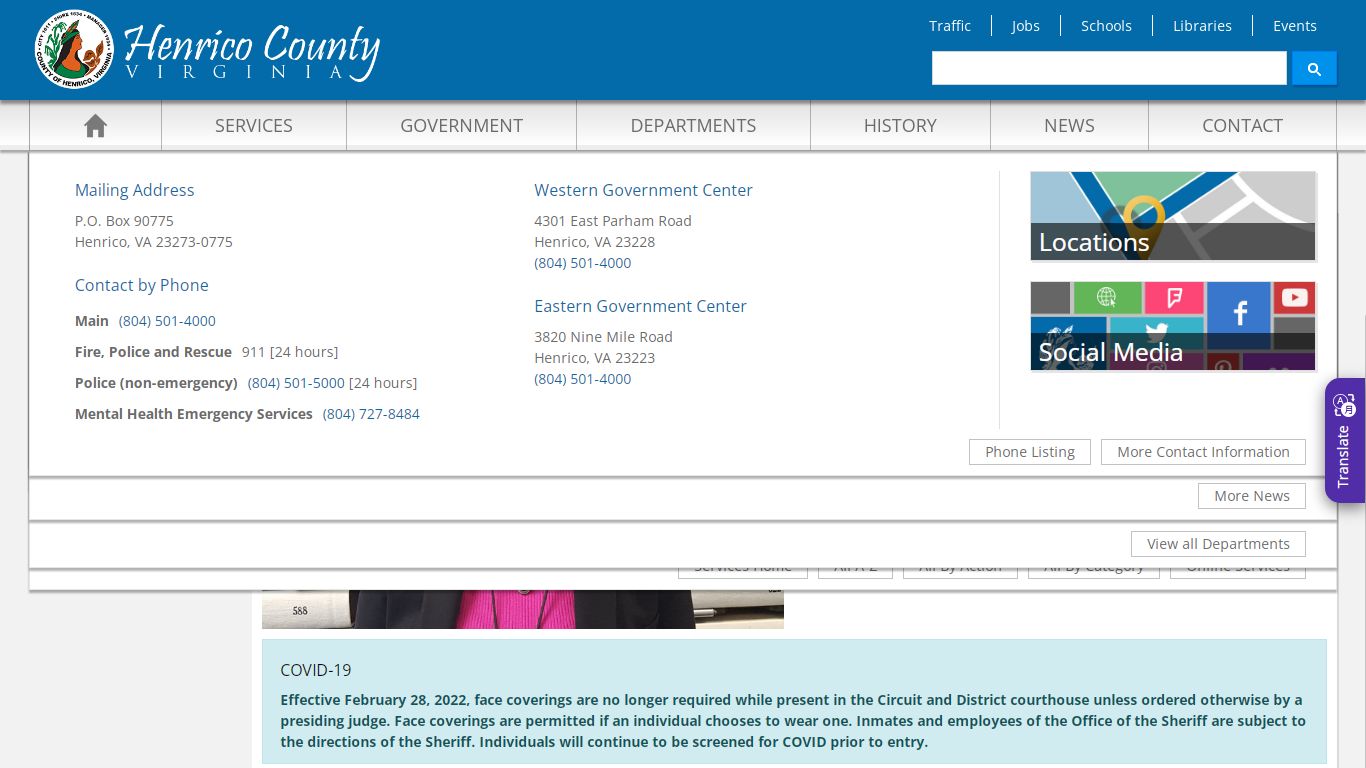Open the Services menu
Image resolution: width=1366 pixels, height=768 pixels.
(x=254, y=125)
